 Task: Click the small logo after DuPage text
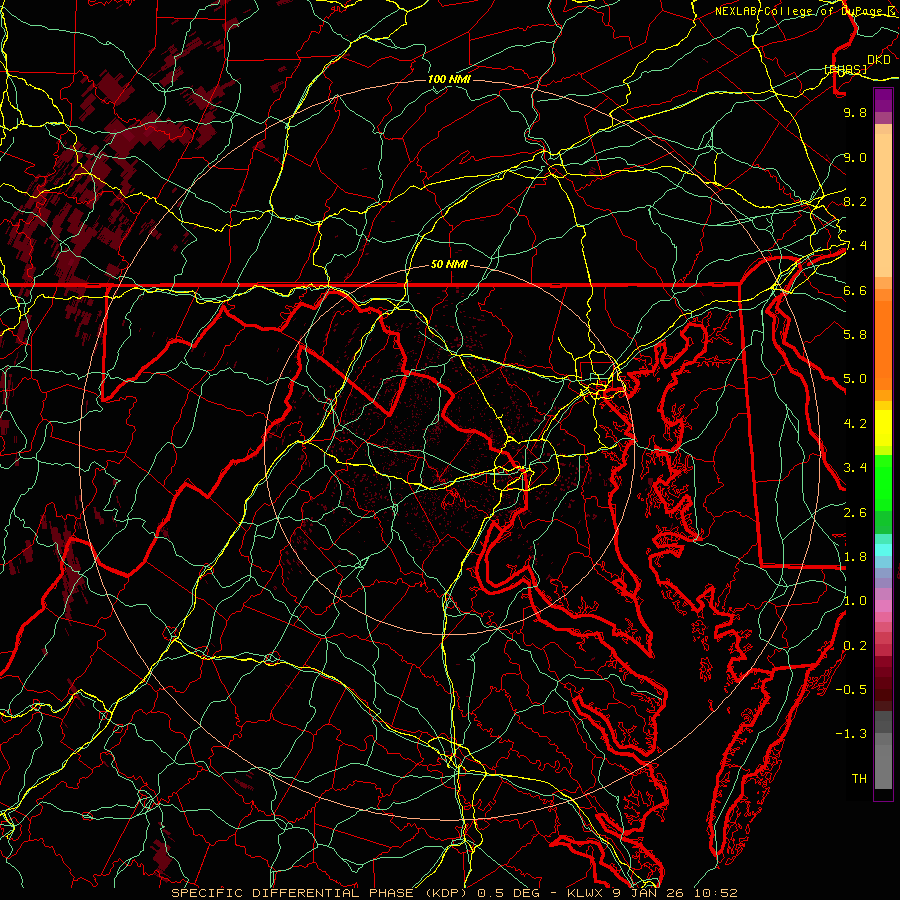coord(891,11)
